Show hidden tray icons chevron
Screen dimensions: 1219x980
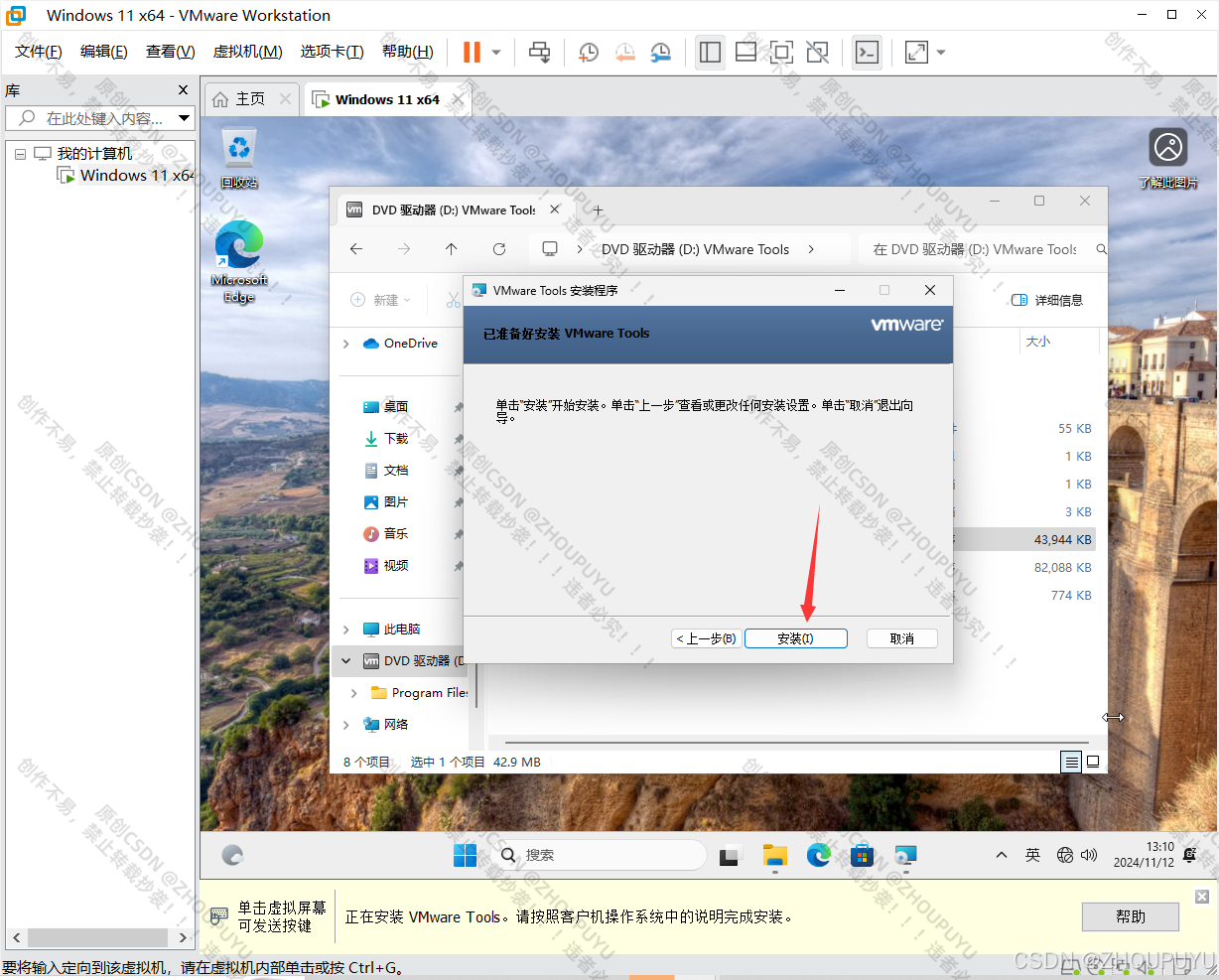[x=1002, y=855]
